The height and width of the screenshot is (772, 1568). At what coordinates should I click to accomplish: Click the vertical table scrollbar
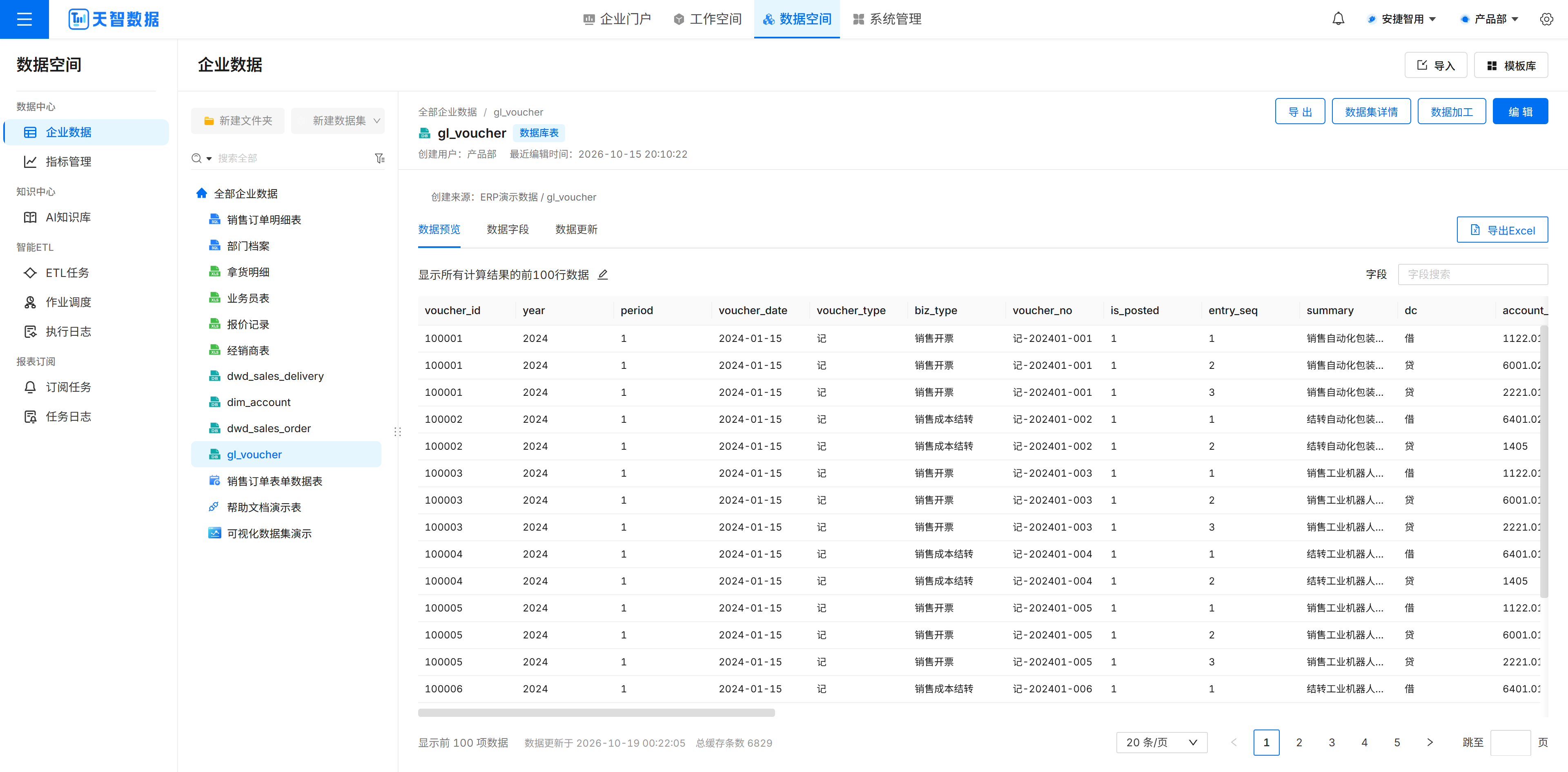1543,461
